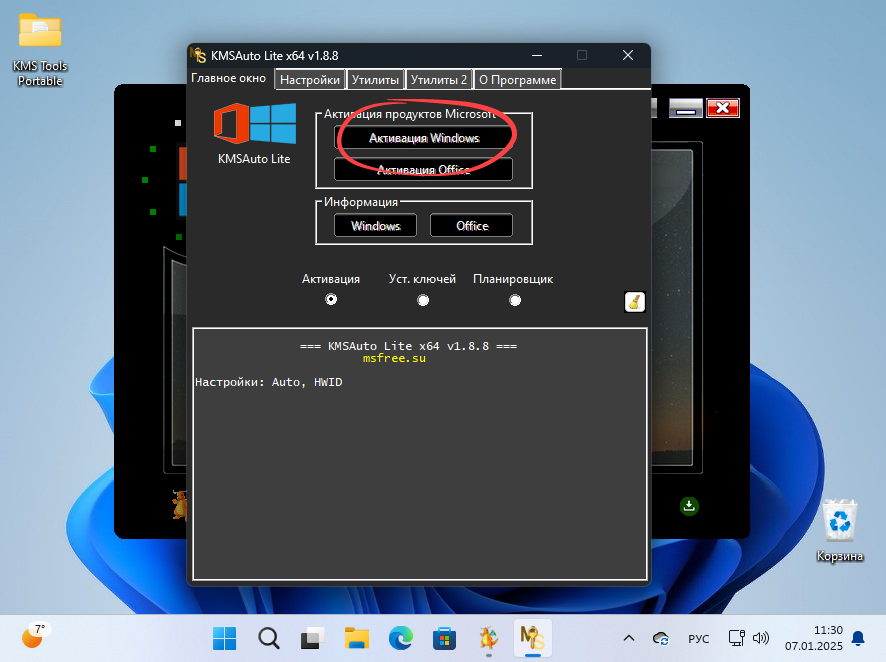Select the Планировщик radio button
The width and height of the screenshot is (886, 662).
(514, 299)
